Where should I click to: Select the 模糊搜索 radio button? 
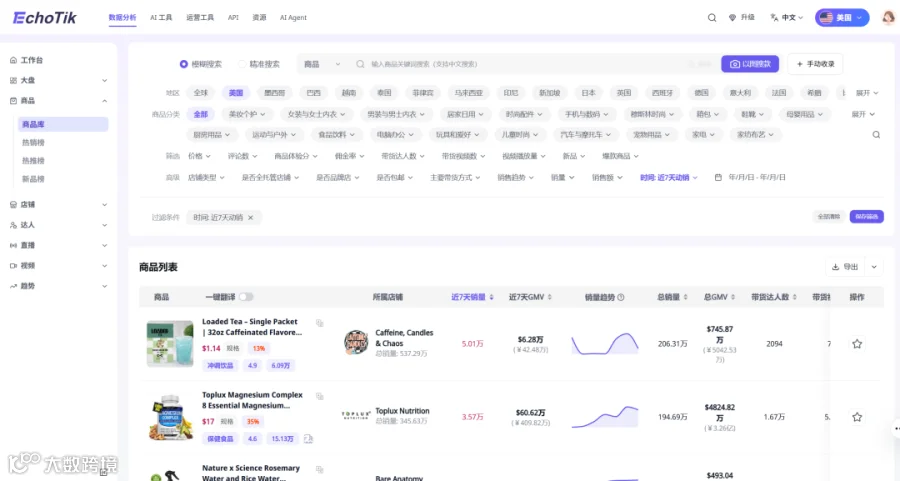click(x=184, y=64)
